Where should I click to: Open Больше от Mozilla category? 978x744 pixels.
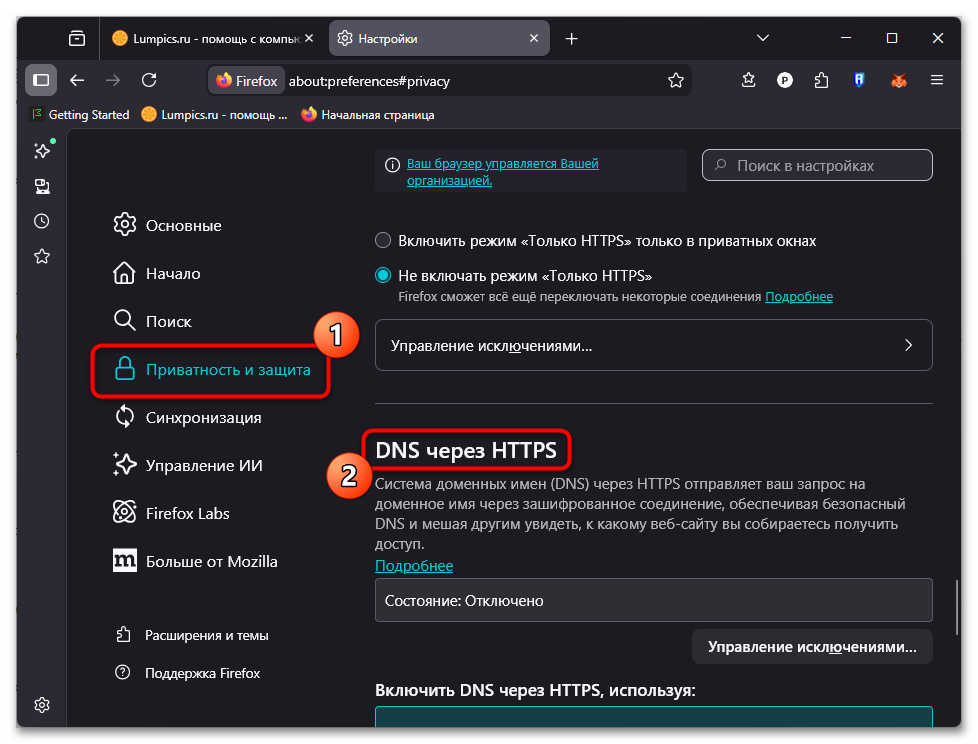pos(195,561)
